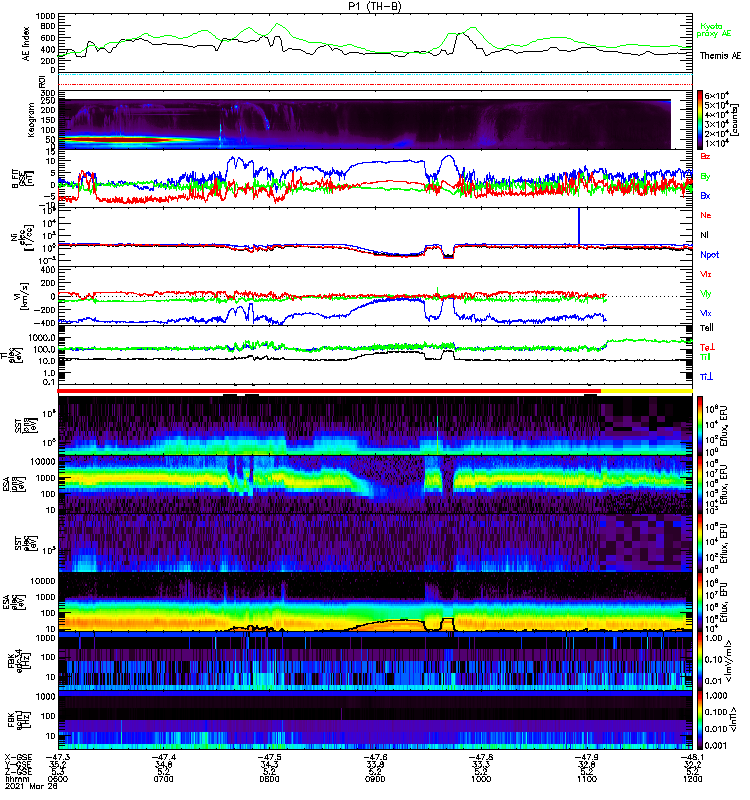Click the plot title P1 (TH-B)
Viewport: 750px width, 800px height.
[x=376, y=6]
